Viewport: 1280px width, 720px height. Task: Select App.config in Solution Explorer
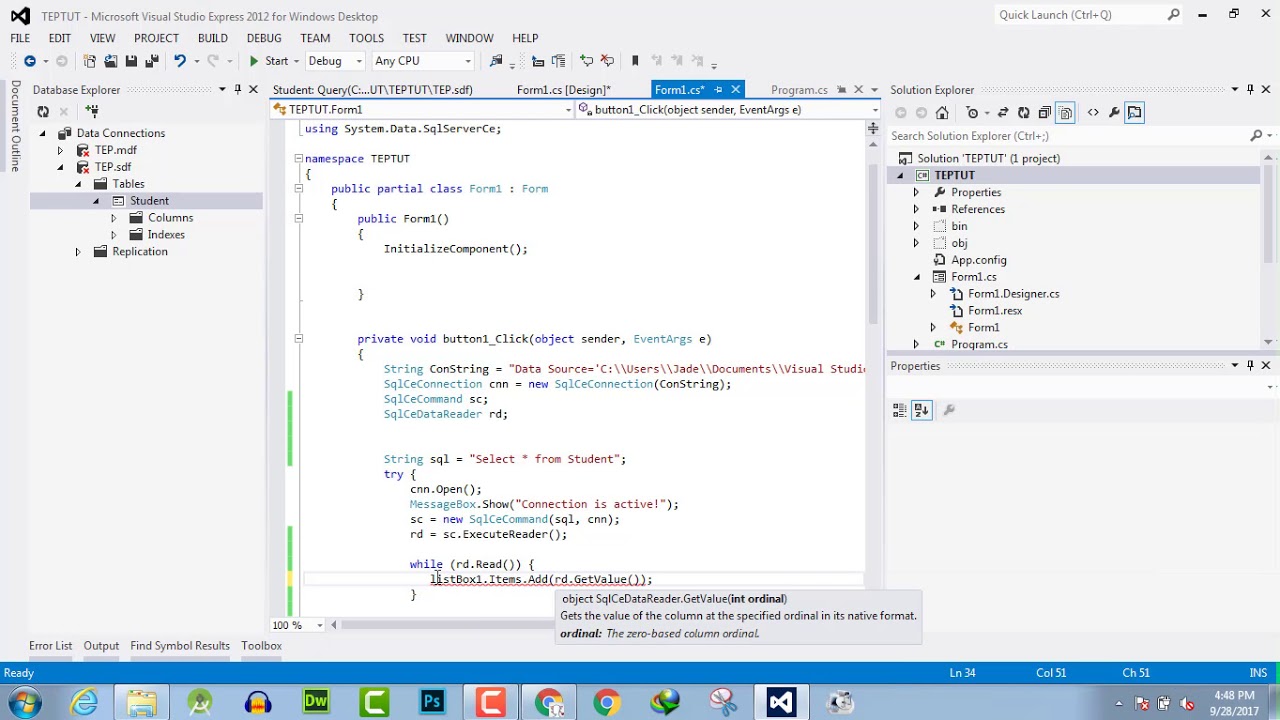(x=979, y=260)
